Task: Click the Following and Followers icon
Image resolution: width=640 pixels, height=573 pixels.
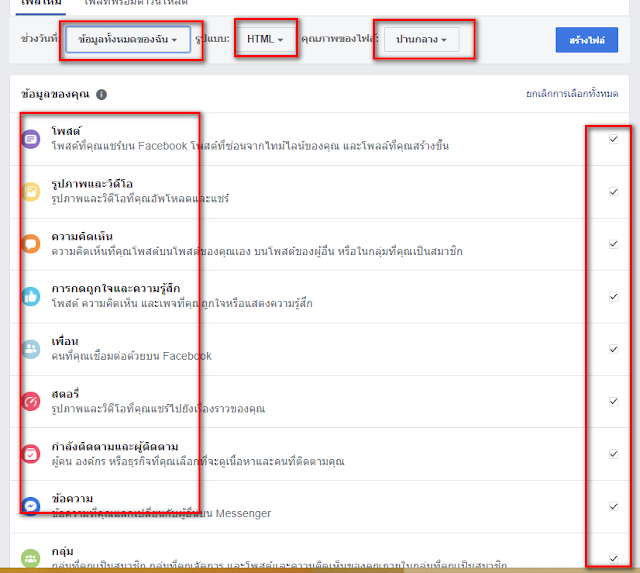Action: tap(31, 454)
